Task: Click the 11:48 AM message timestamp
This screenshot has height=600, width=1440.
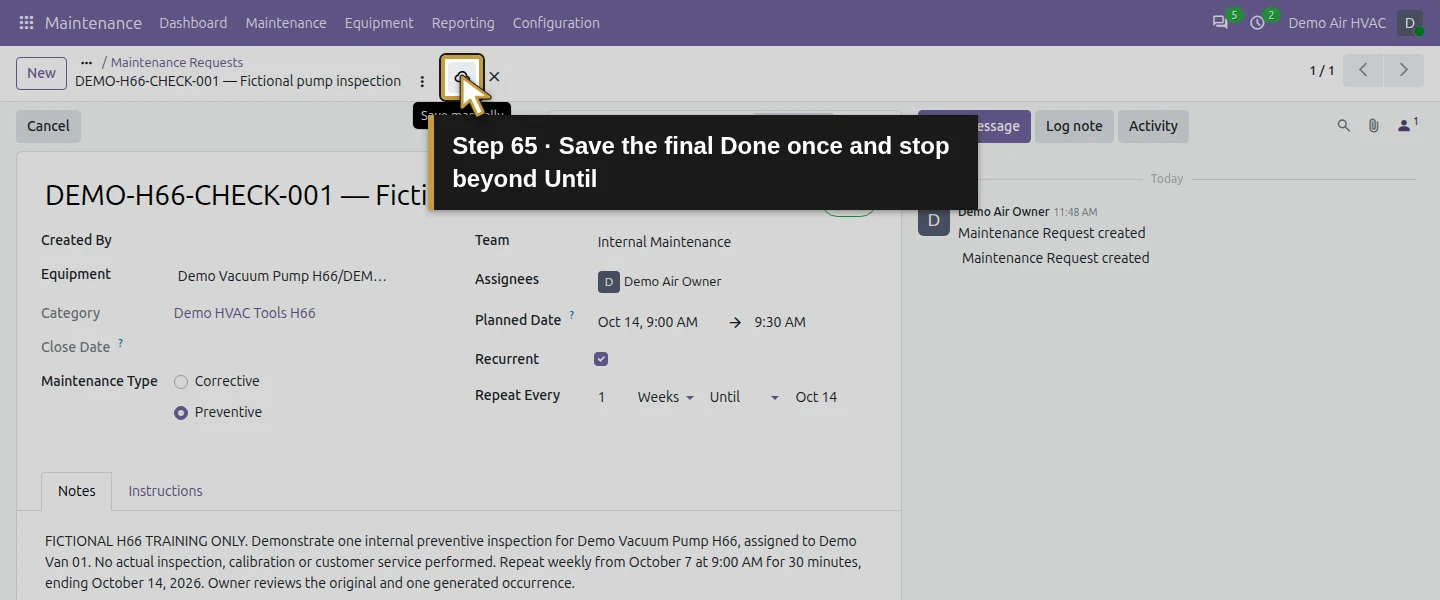Action: (x=1076, y=212)
